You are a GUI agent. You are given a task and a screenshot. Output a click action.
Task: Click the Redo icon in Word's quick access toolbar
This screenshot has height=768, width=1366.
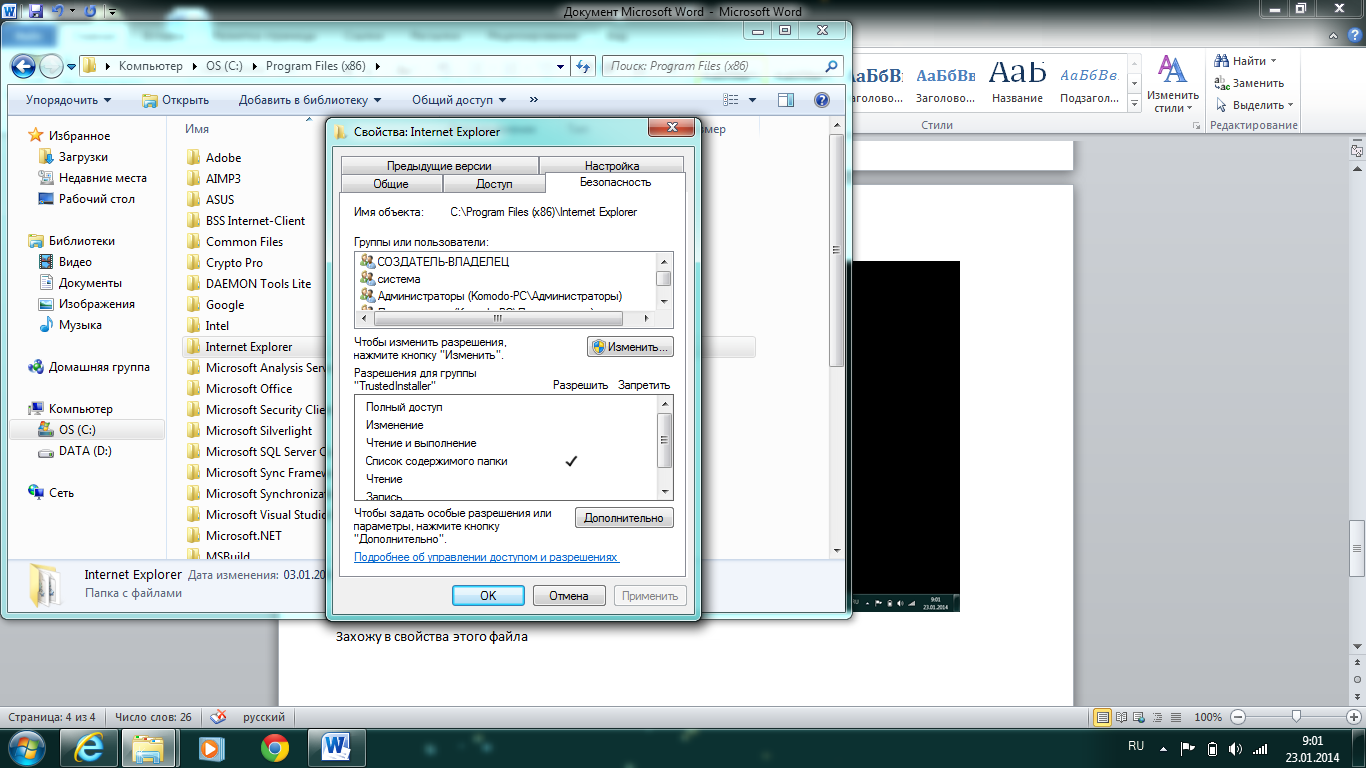[x=91, y=11]
